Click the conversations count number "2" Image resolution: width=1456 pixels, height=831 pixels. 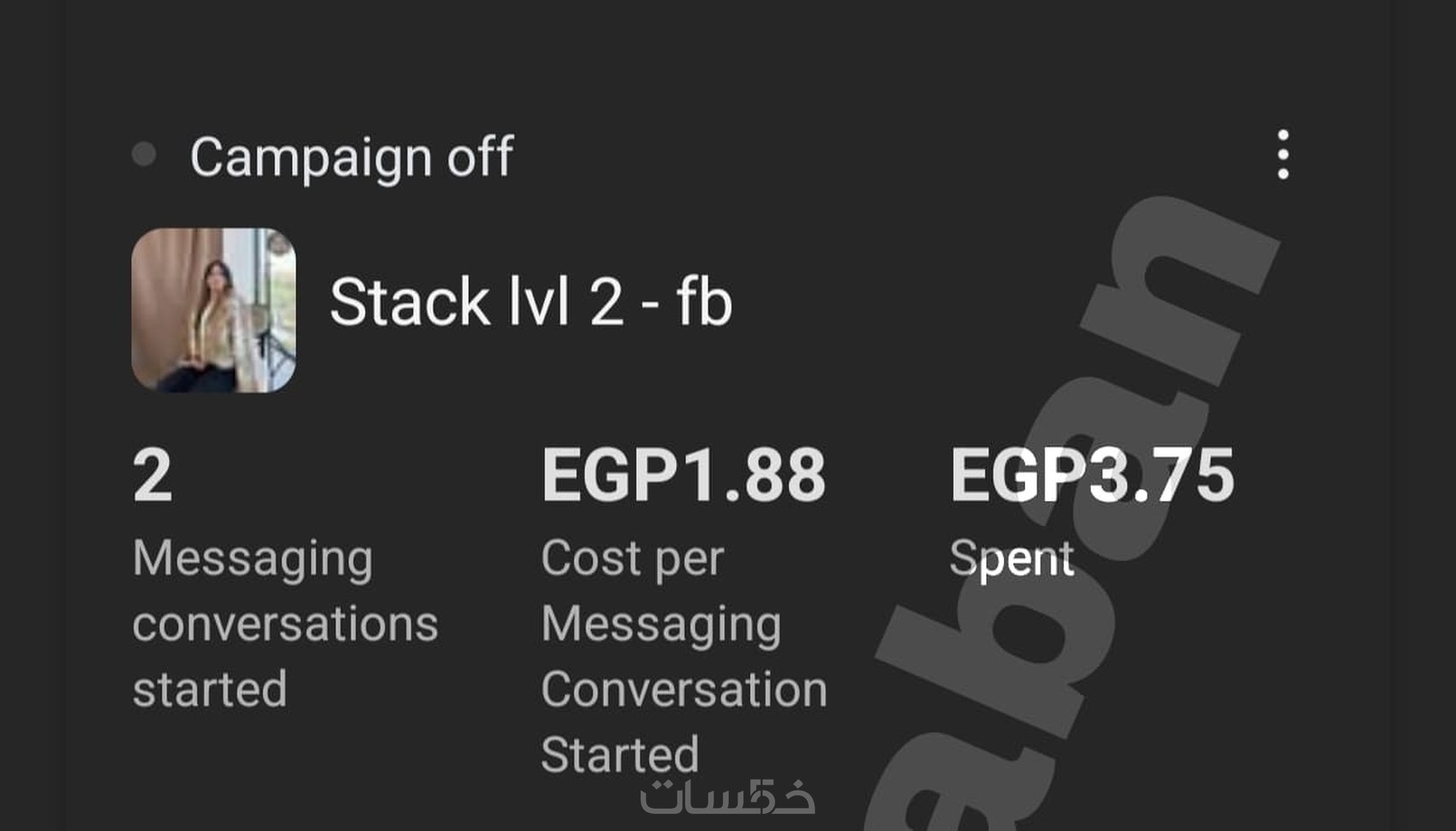pyautogui.click(x=152, y=475)
